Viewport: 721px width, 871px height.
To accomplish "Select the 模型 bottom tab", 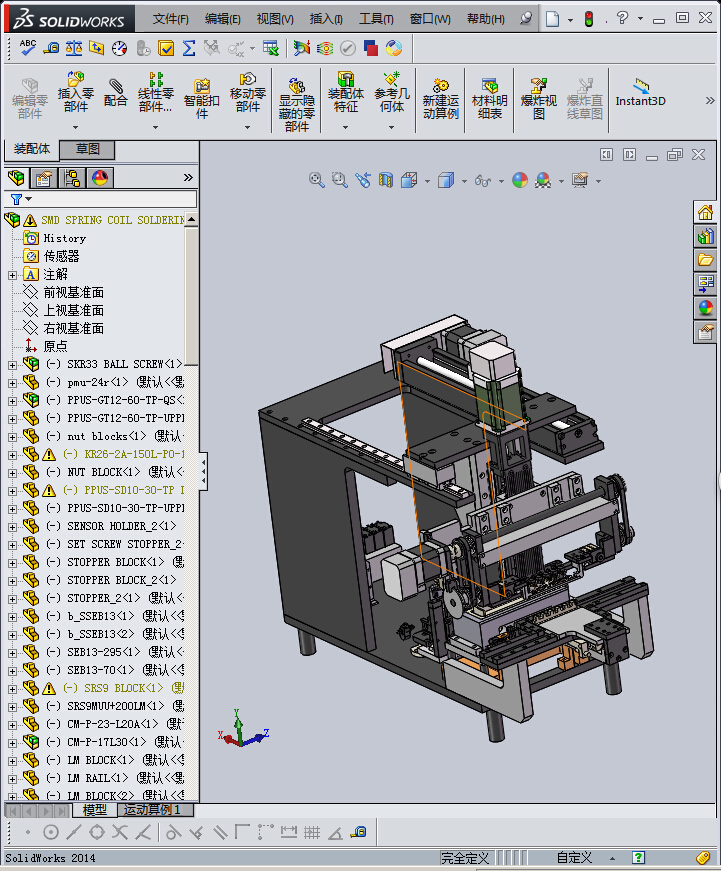I will tap(94, 810).
